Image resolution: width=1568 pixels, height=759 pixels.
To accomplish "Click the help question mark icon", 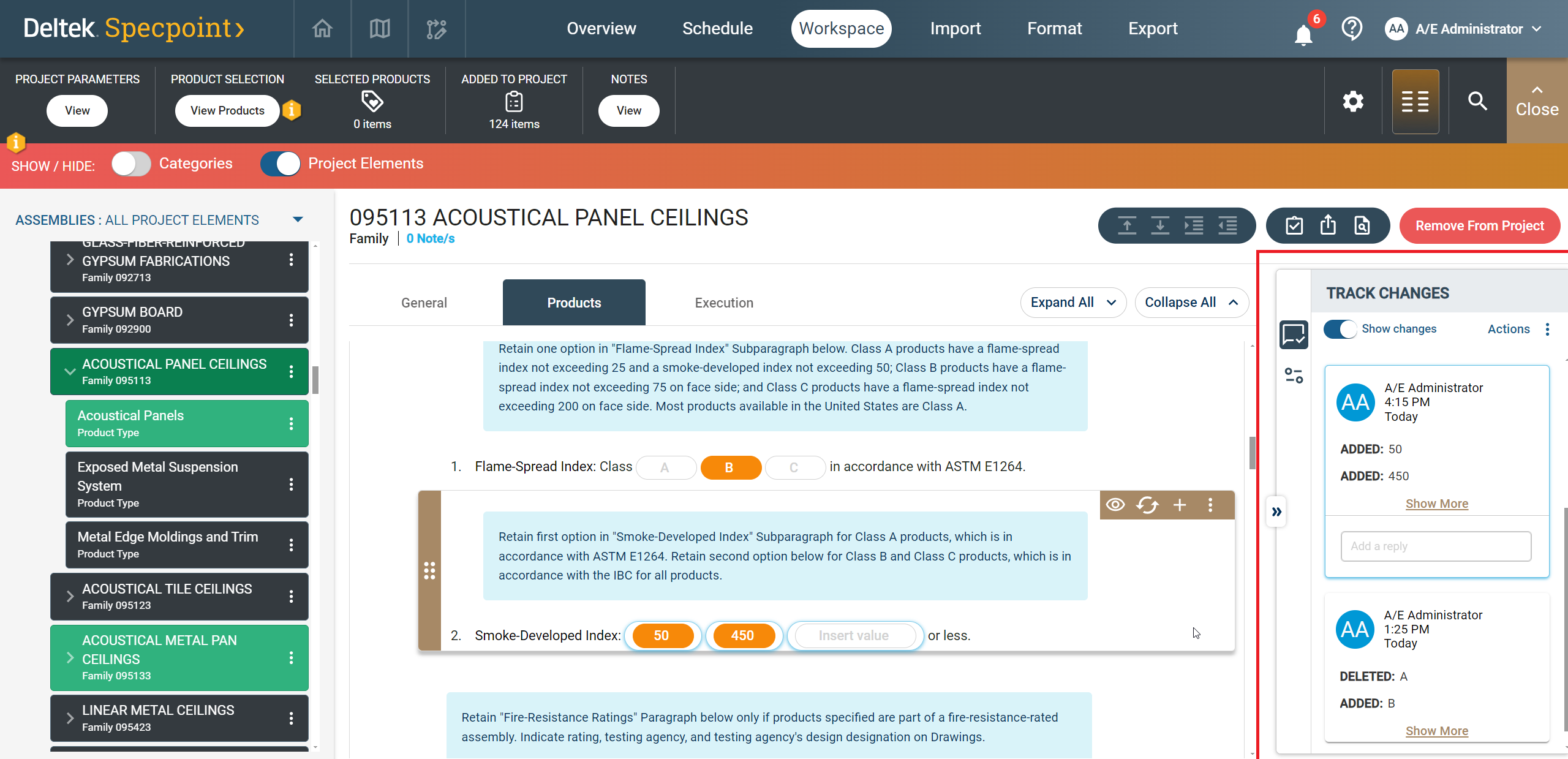I will click(x=1351, y=29).
